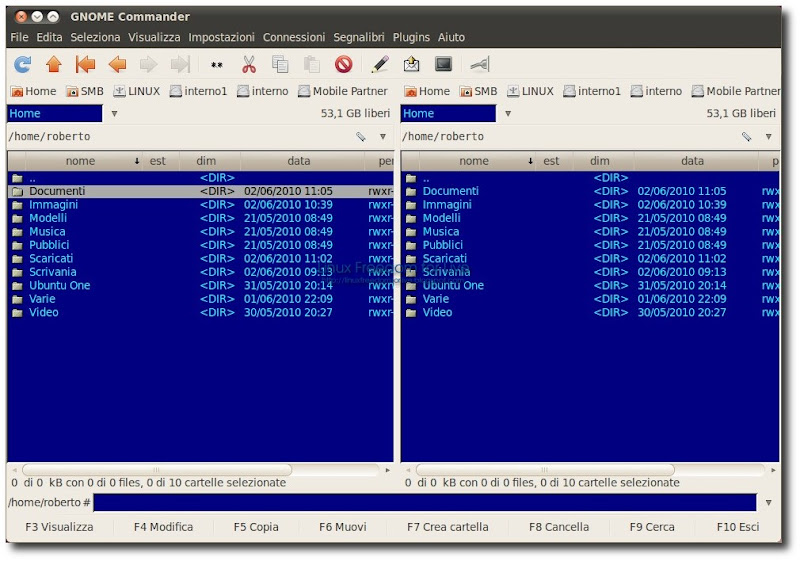Click the red Delete icon

[343, 64]
